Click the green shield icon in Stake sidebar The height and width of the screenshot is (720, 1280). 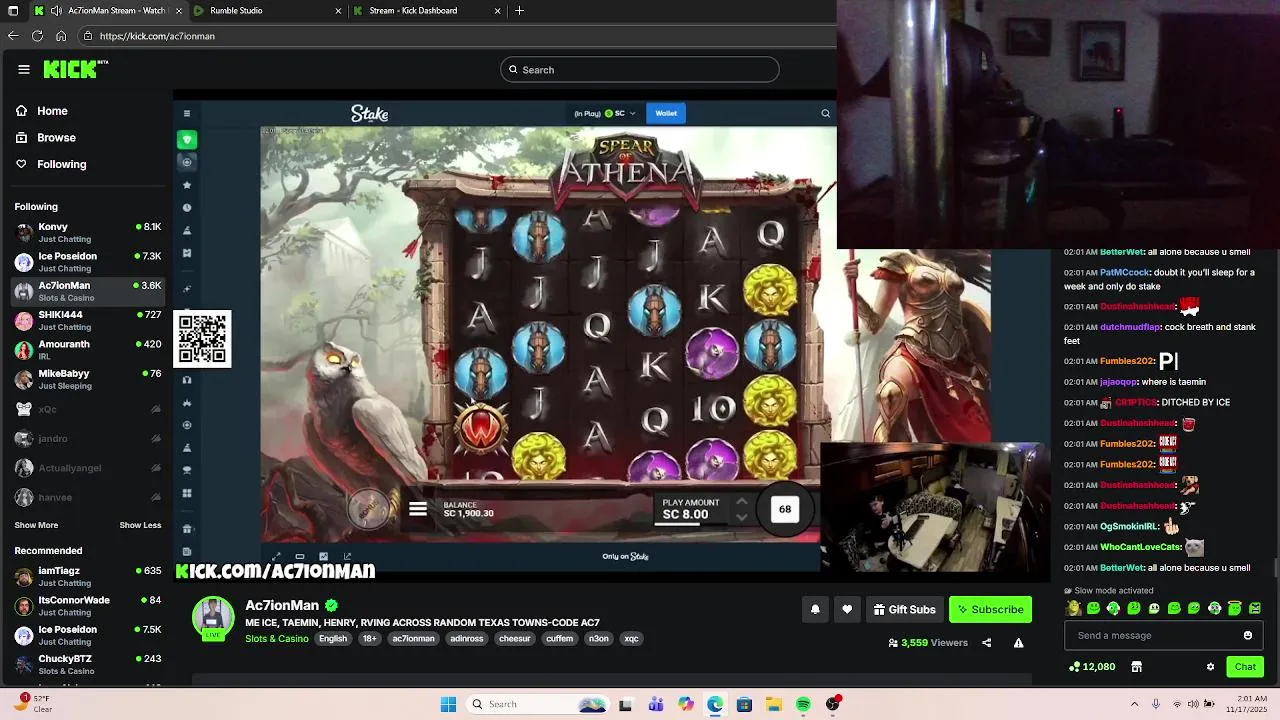click(187, 139)
